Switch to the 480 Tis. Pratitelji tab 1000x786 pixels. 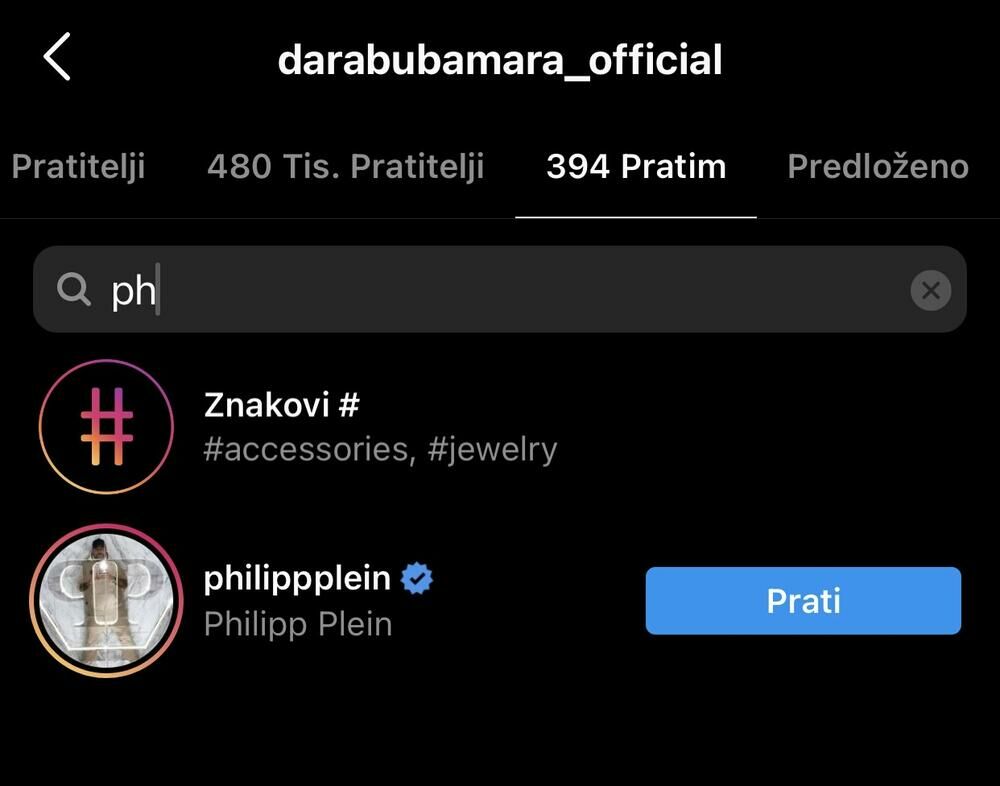[346, 167]
